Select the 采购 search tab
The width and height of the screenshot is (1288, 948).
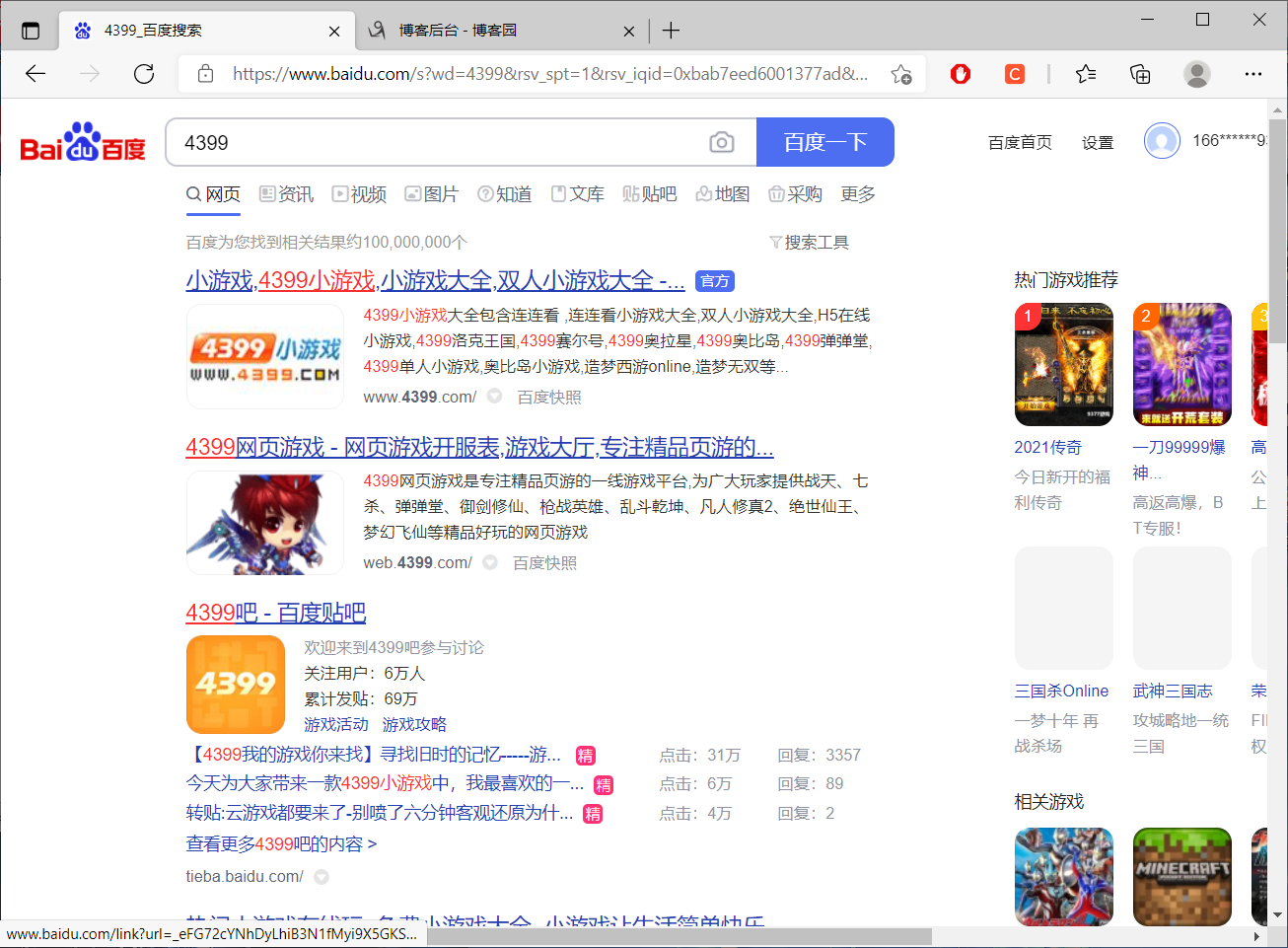796,194
